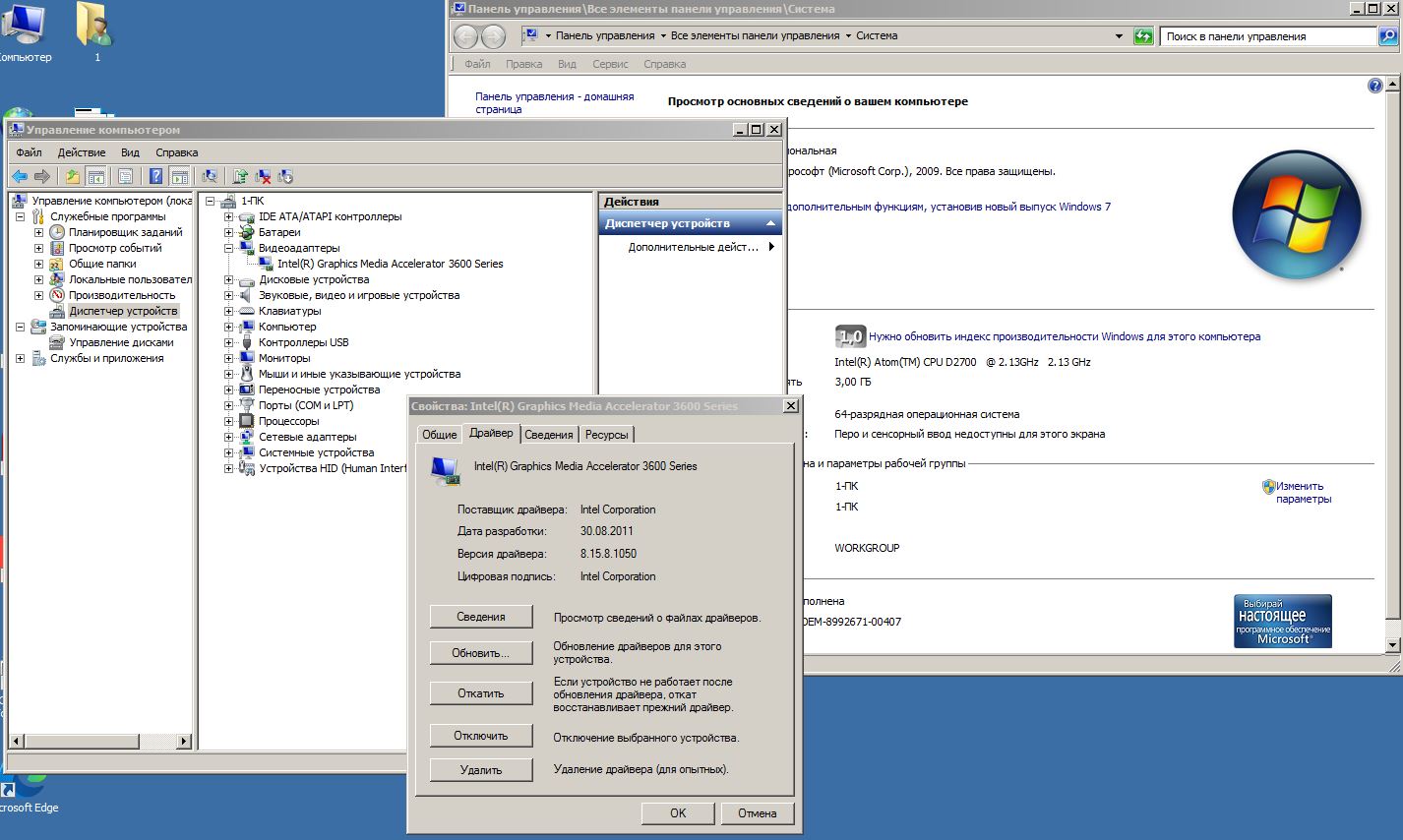Collapse the Видеоадаптеры category
This screenshot has height=840, width=1403.
tap(228, 248)
